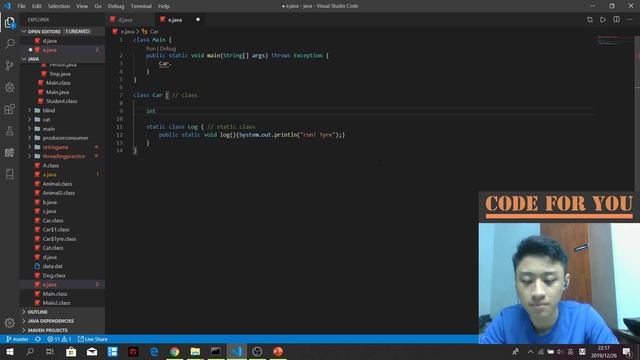Open the Manage gear icon at the bottom of the activity bar
This screenshot has height=360, width=640.
9,323
